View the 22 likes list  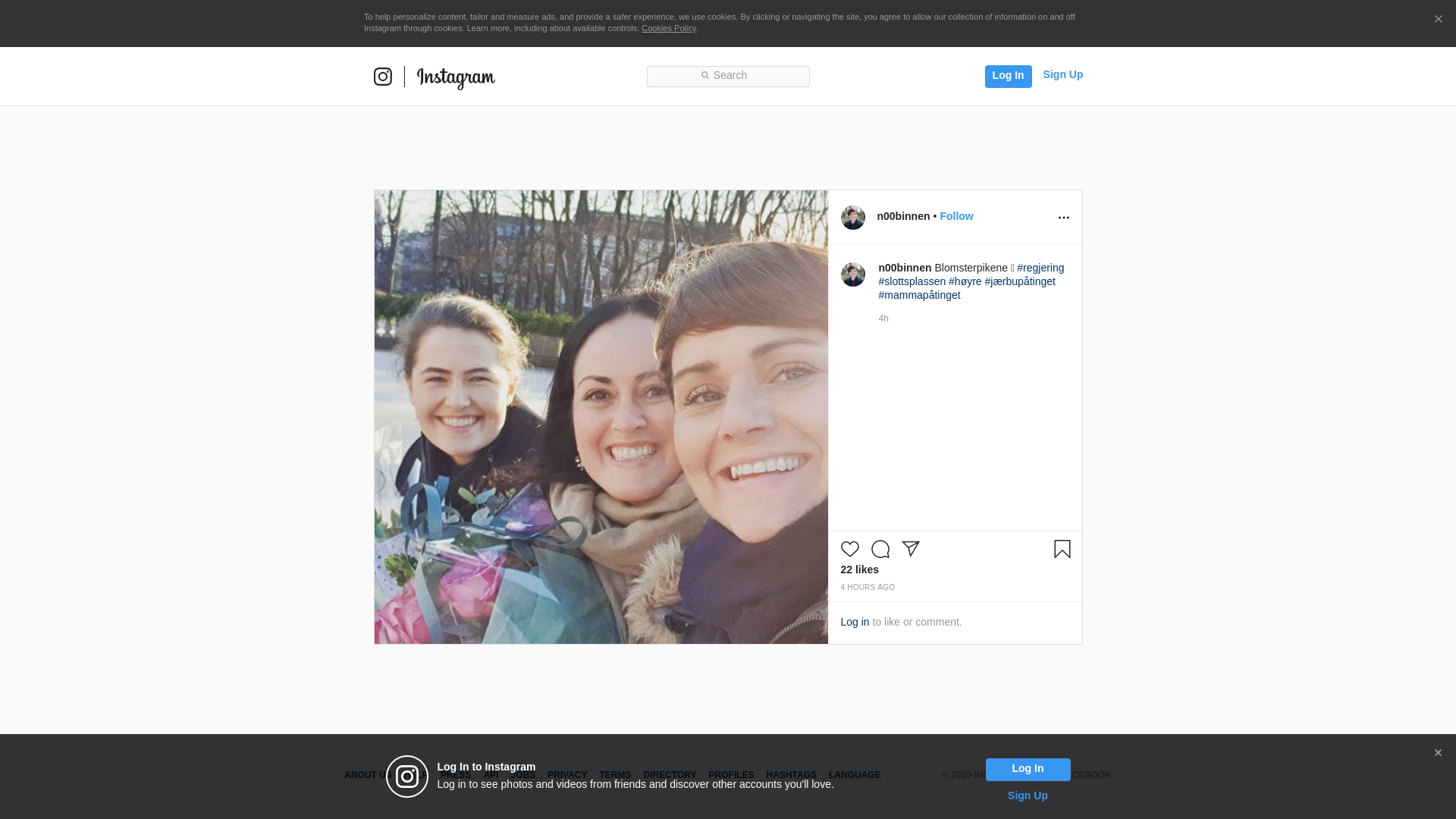(x=859, y=570)
